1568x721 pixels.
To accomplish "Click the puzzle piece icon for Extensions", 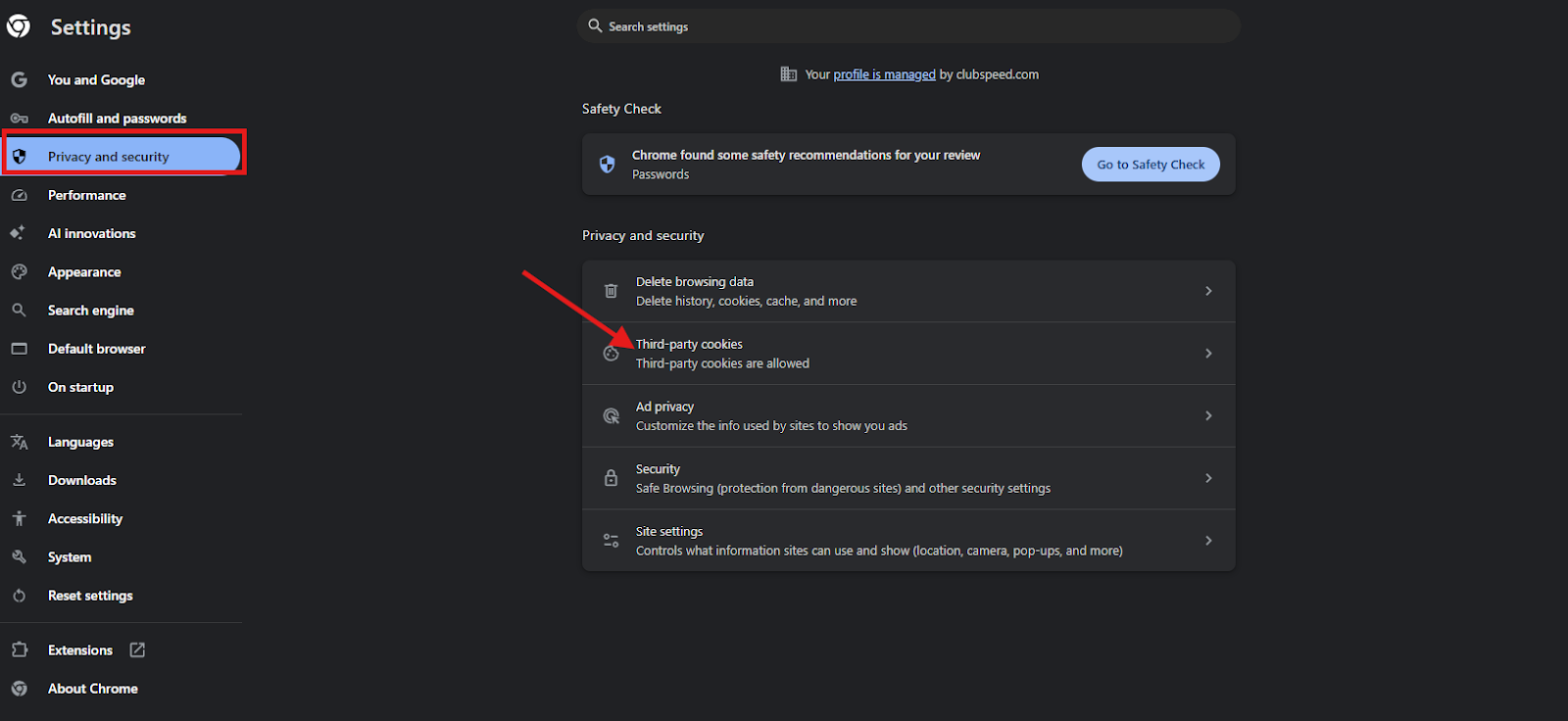I will click(x=19, y=649).
